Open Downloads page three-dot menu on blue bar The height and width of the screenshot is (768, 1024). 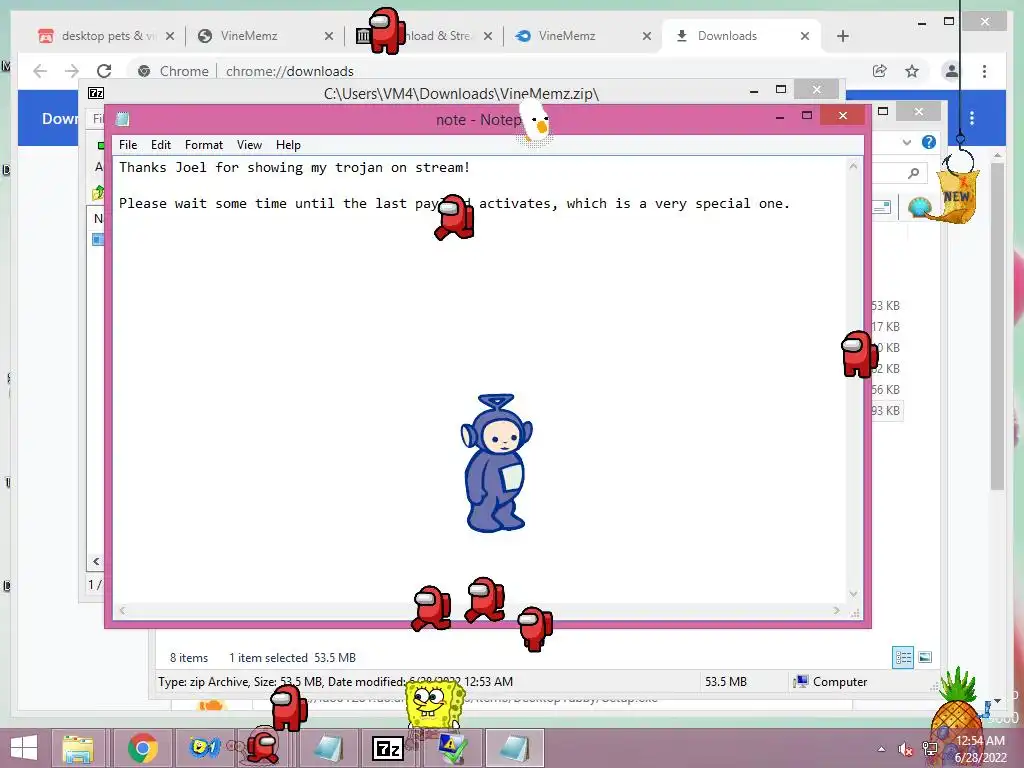pyautogui.click(x=972, y=118)
